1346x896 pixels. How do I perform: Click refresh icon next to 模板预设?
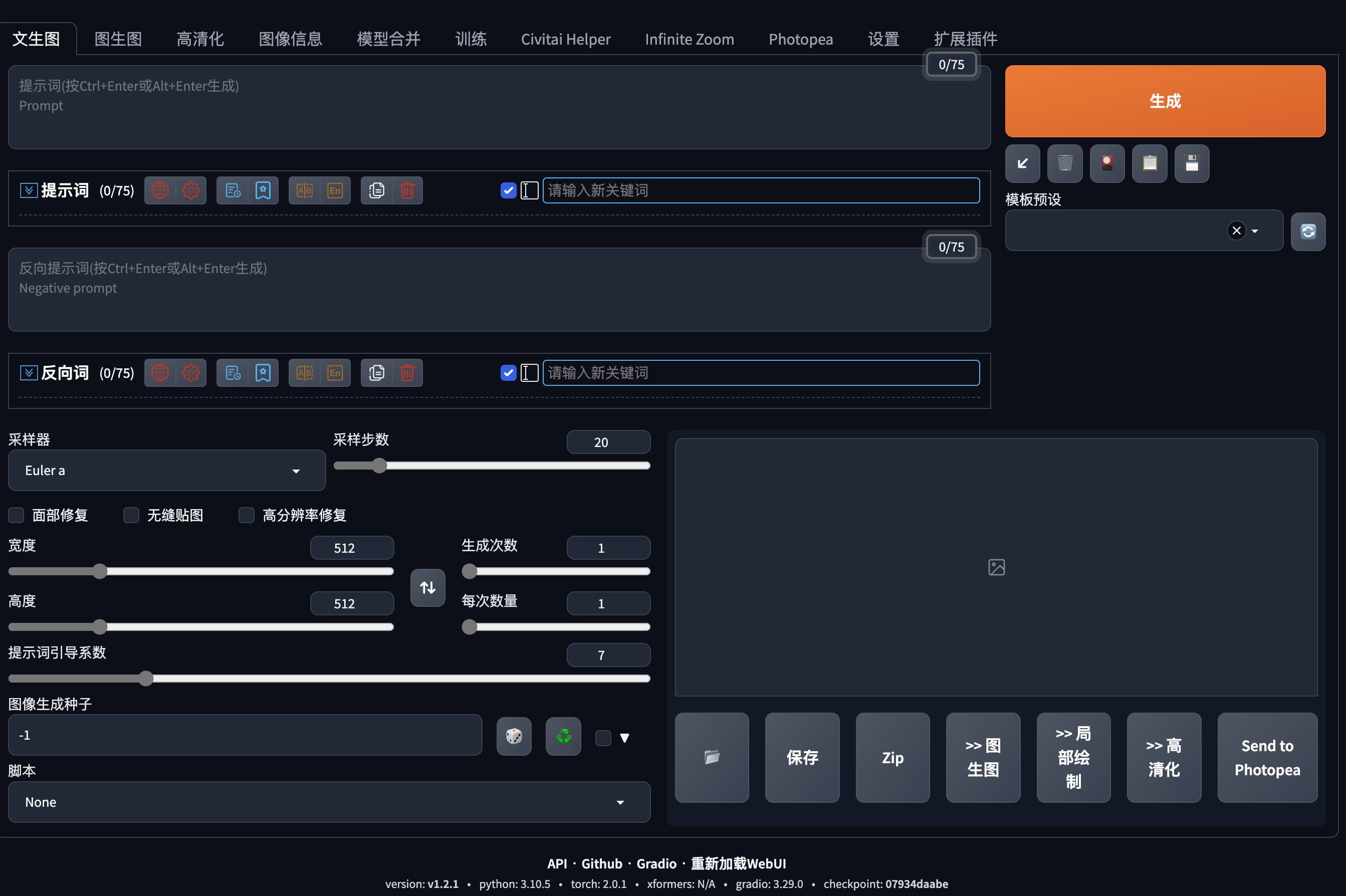(x=1308, y=231)
